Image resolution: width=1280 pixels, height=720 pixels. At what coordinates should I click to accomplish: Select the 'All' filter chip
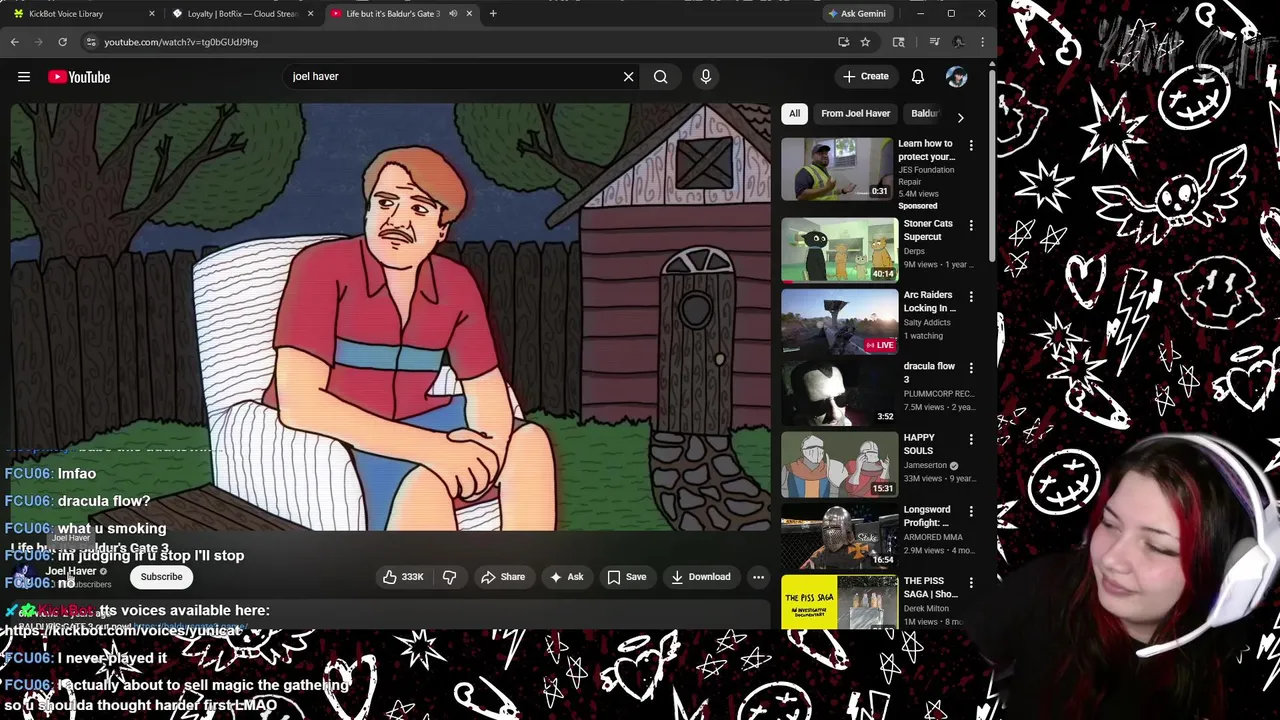(x=794, y=114)
